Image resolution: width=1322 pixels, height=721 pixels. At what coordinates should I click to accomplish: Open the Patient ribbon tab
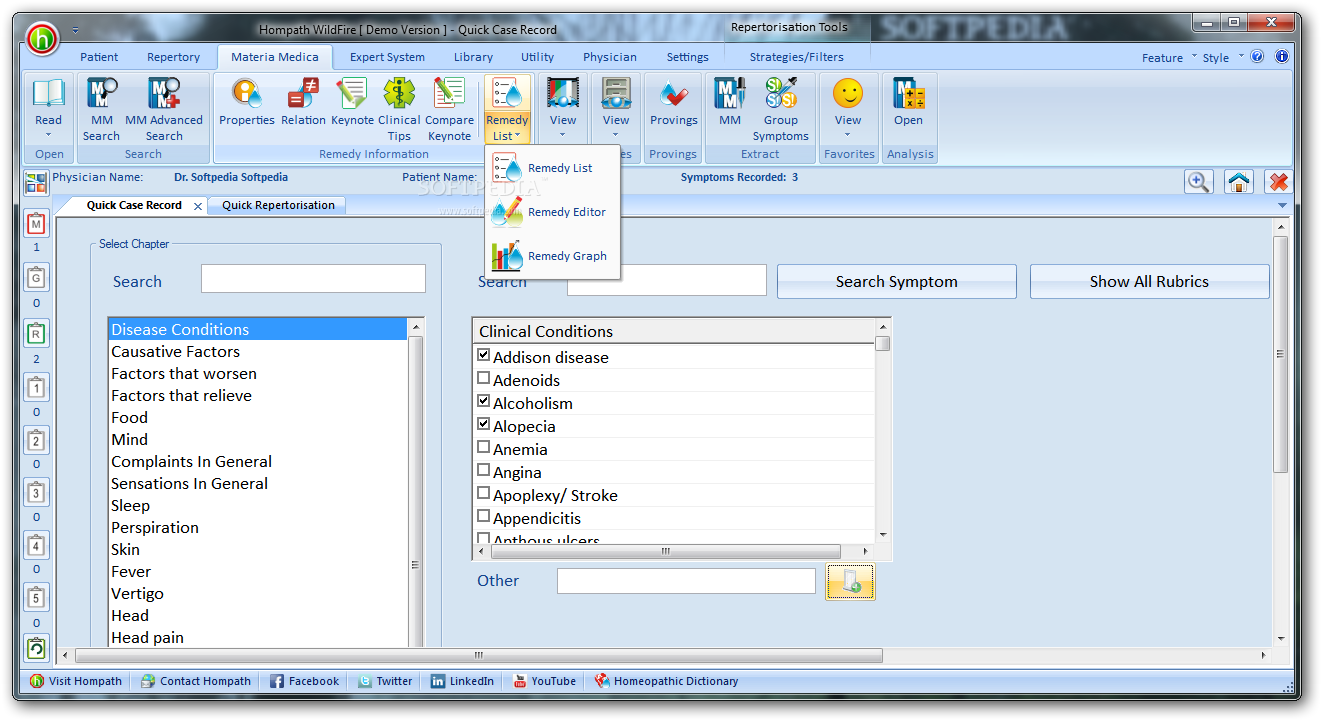(x=99, y=57)
